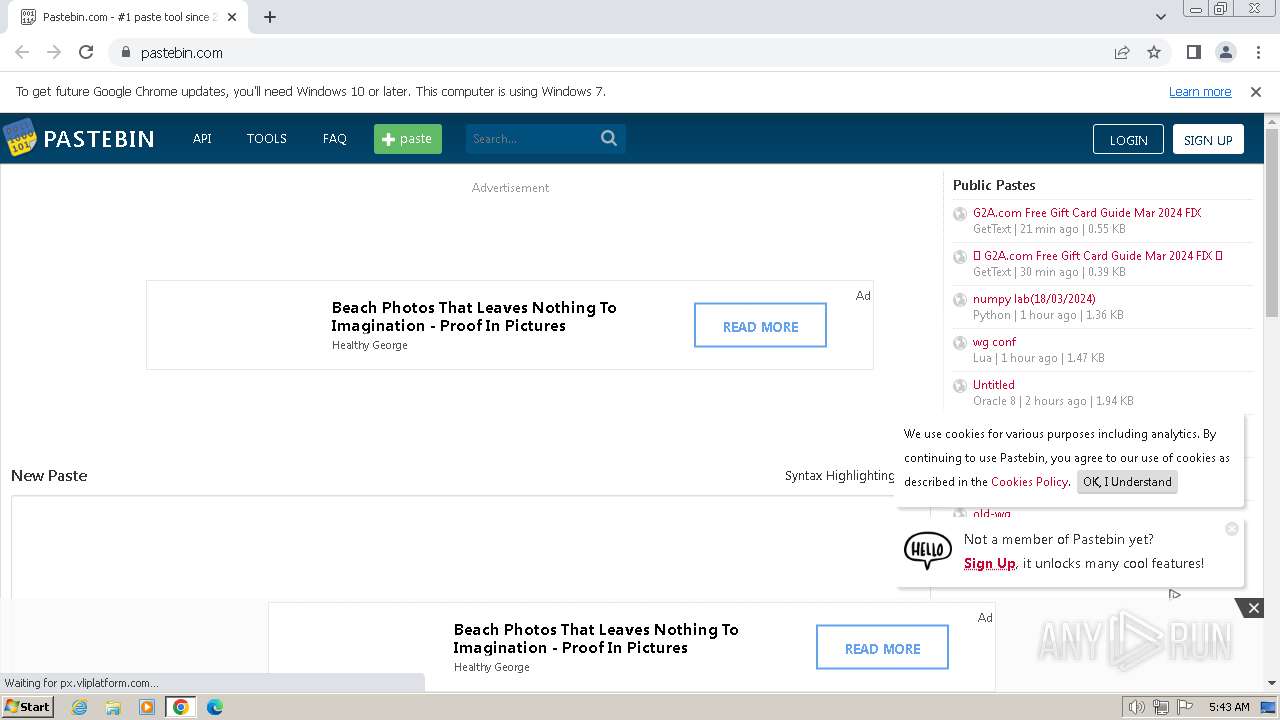This screenshot has height=720, width=1280.
Task: Click the top ad headline Beach Photos
Action: pos(474,316)
